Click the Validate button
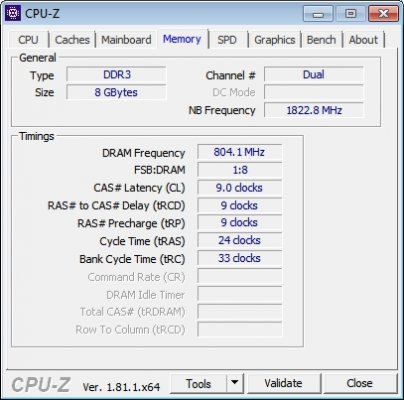Image resolution: width=404 pixels, height=400 pixels. point(283,383)
